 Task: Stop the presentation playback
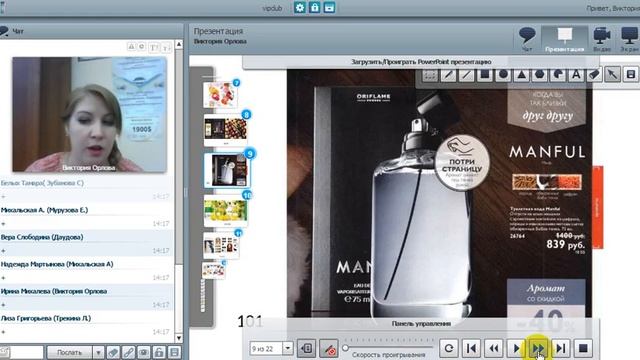coord(583,348)
